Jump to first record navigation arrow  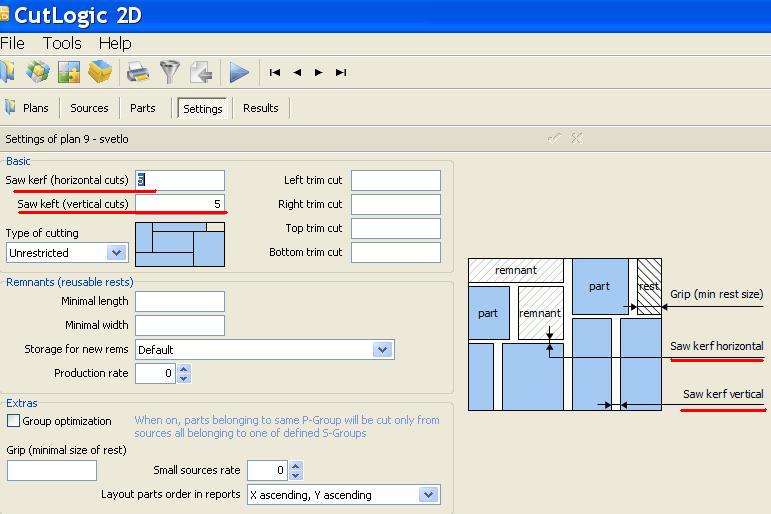coord(275,72)
